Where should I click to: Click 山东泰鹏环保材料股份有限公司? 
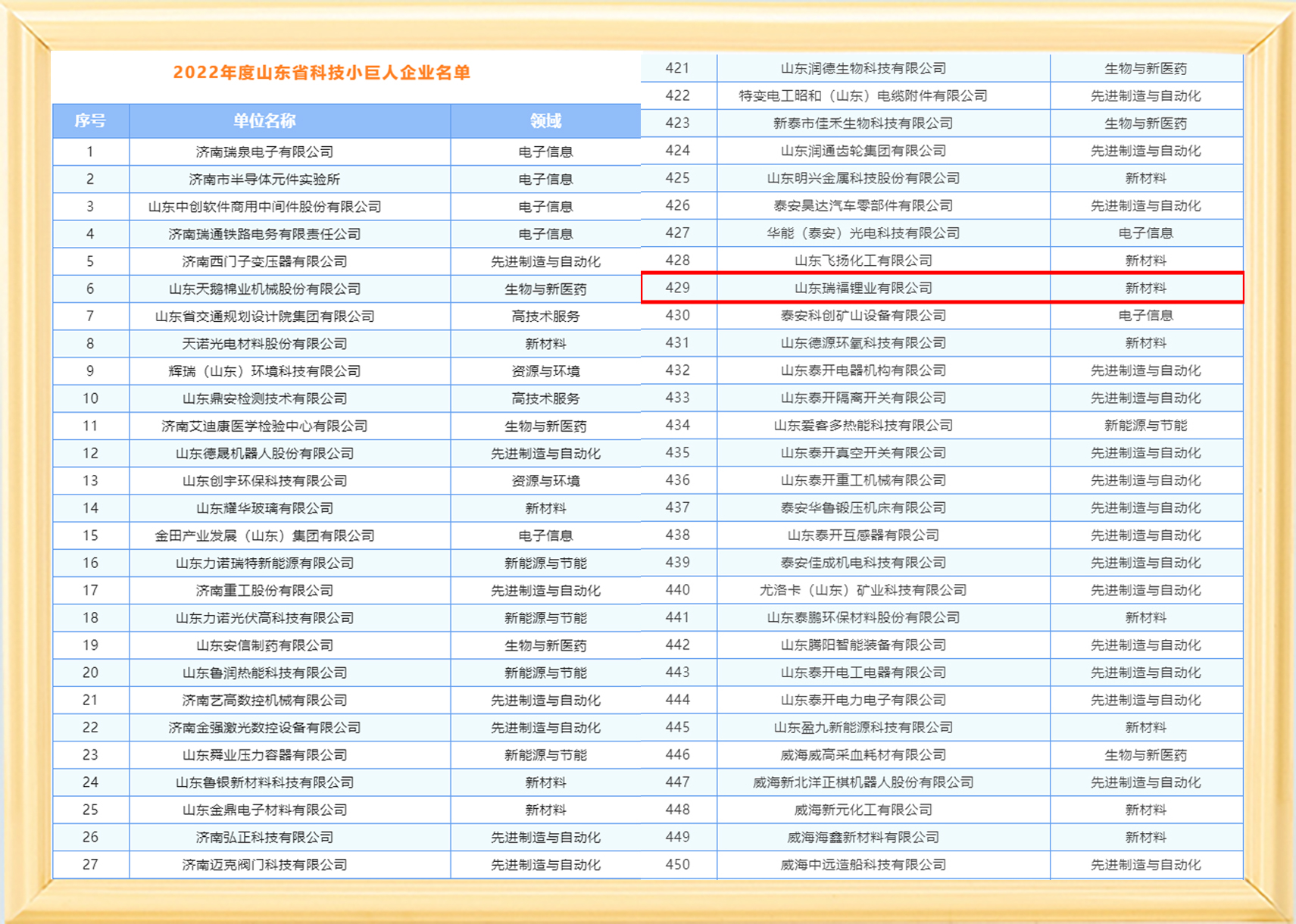(863, 617)
